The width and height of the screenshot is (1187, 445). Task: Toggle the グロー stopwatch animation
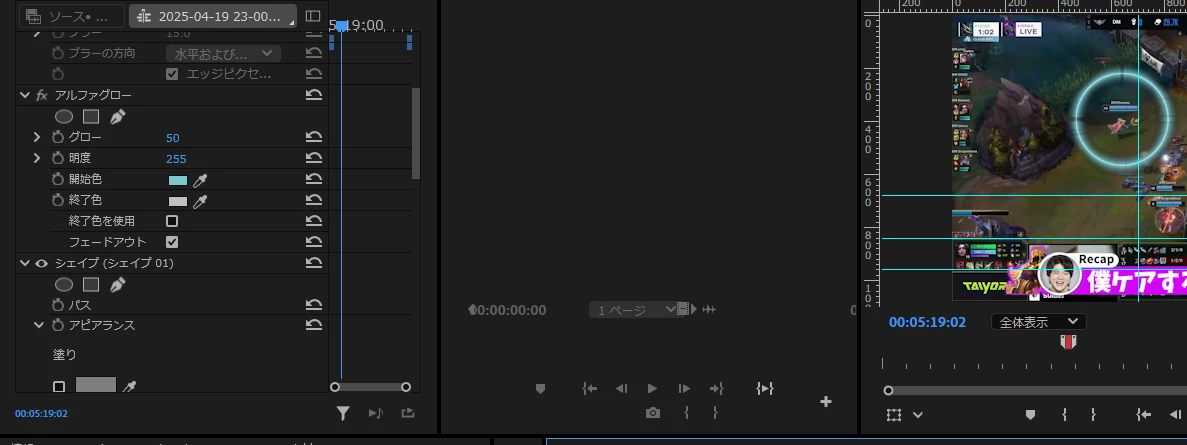coord(58,138)
